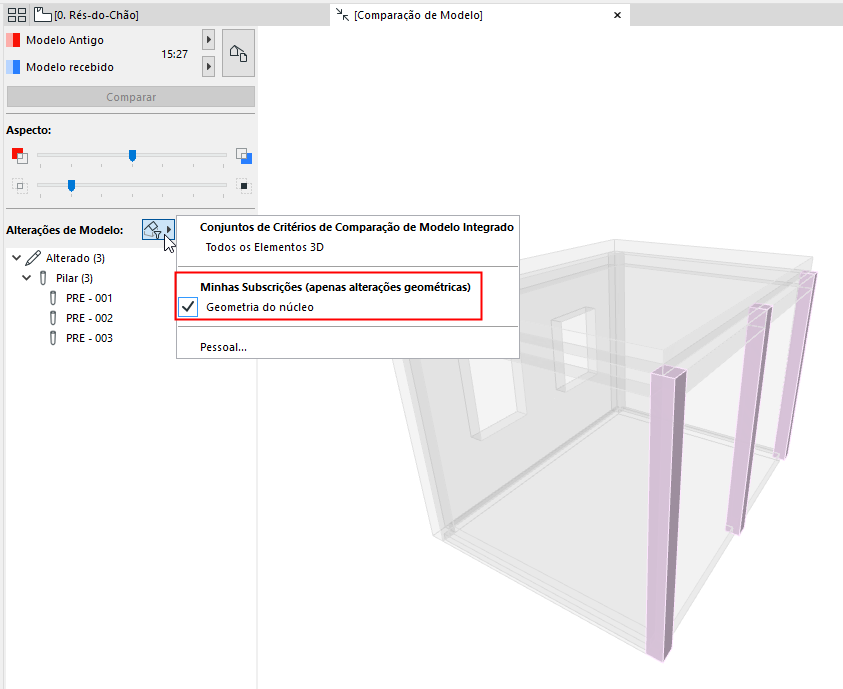Click the red Modelo Antigo color swatch
The image size is (843, 689).
(x=13, y=40)
